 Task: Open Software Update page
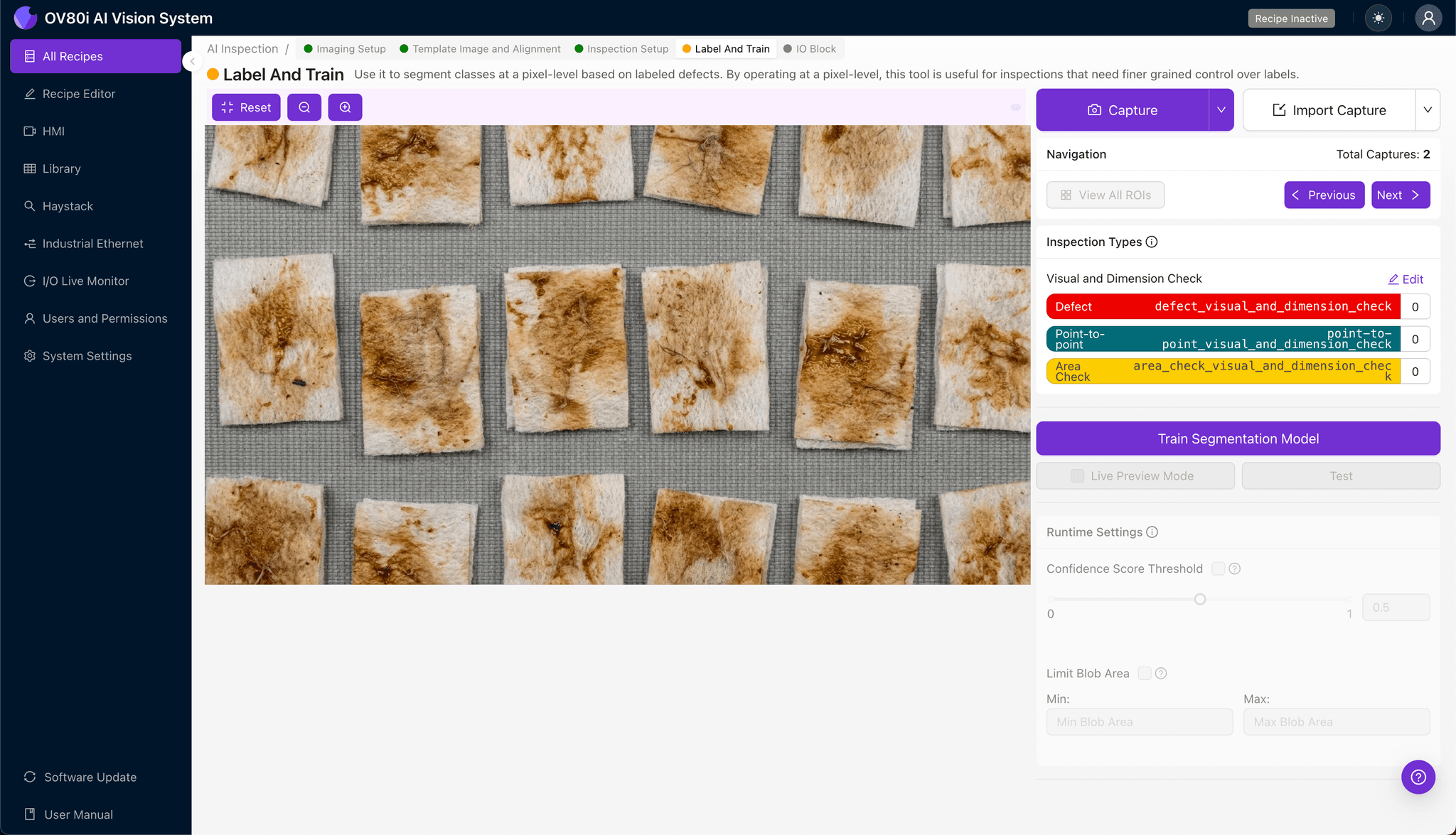(95, 777)
